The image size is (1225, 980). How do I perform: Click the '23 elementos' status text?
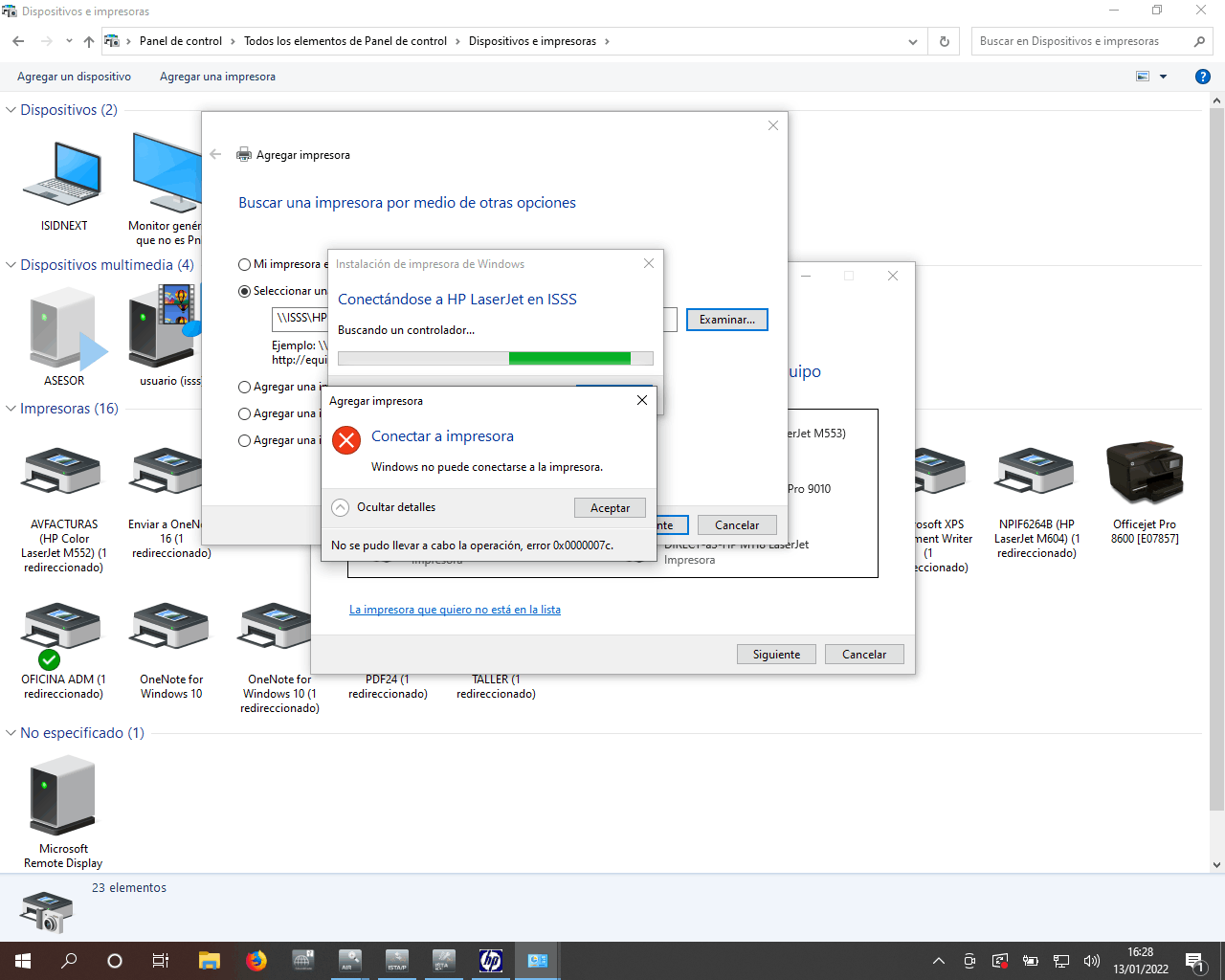pos(129,888)
